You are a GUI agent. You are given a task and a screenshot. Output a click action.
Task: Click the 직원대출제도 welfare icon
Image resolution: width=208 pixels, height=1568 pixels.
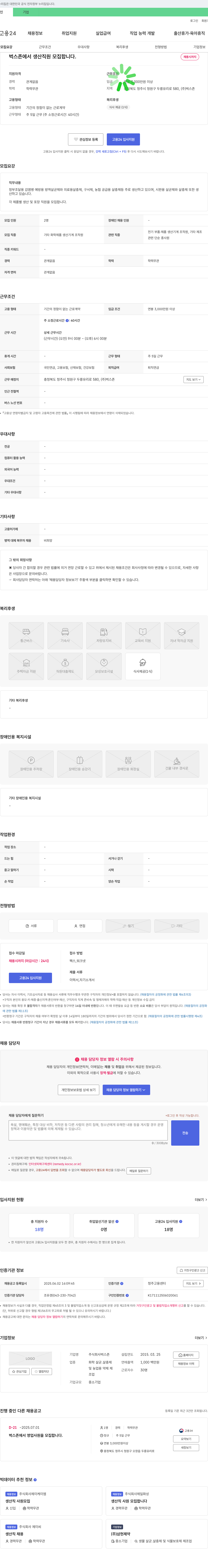[x=65, y=667]
